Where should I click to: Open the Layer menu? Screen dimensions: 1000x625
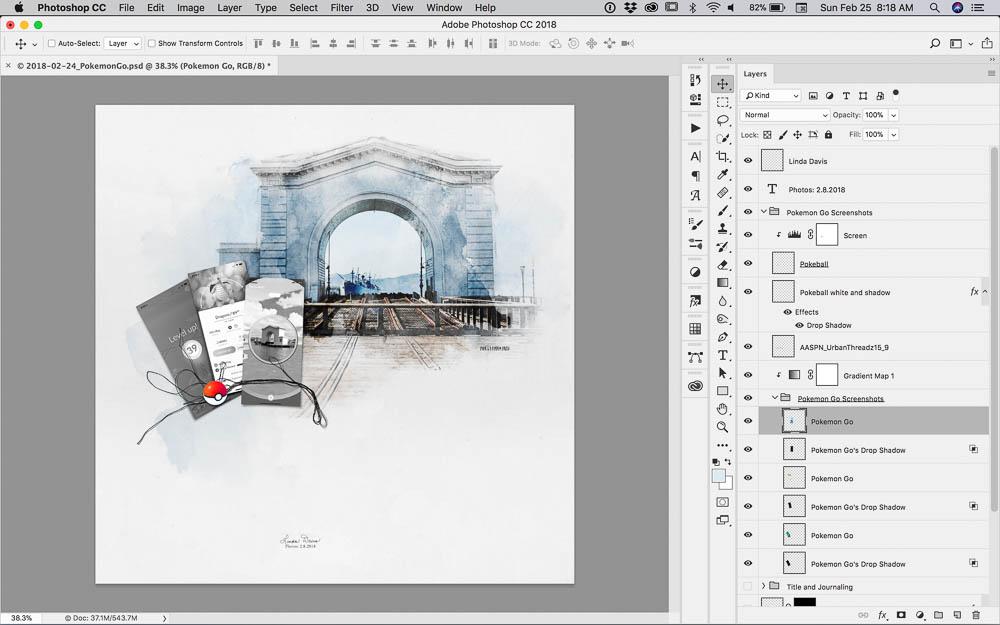click(229, 8)
